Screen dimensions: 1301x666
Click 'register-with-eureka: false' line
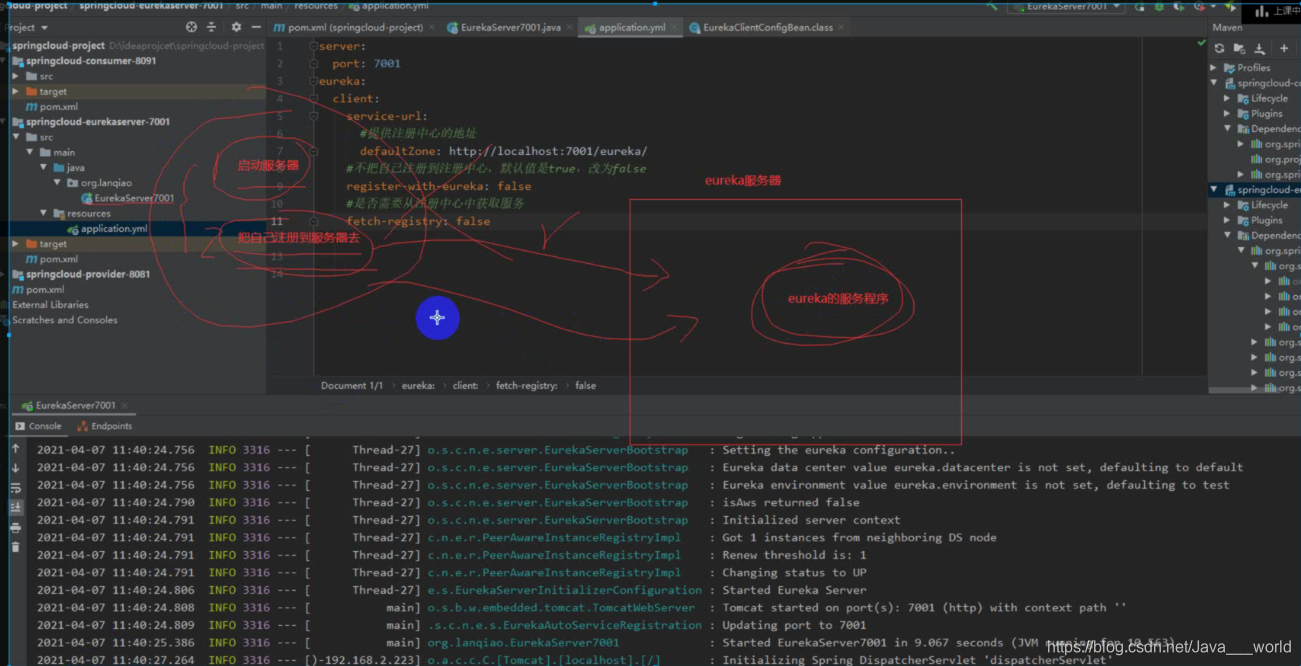click(439, 186)
